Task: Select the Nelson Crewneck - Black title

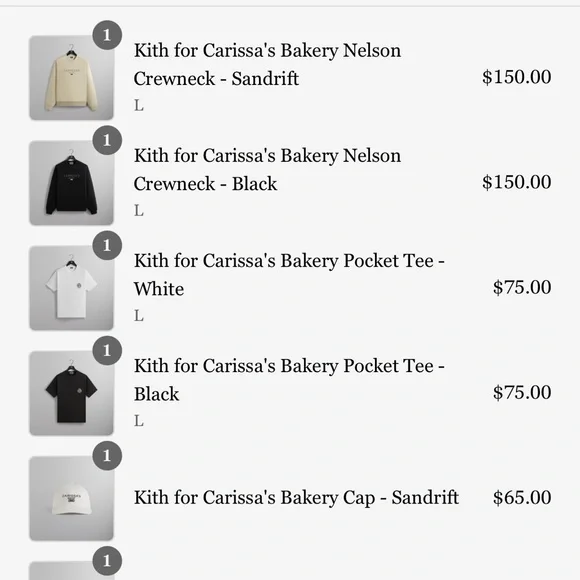Action: [x=267, y=169]
